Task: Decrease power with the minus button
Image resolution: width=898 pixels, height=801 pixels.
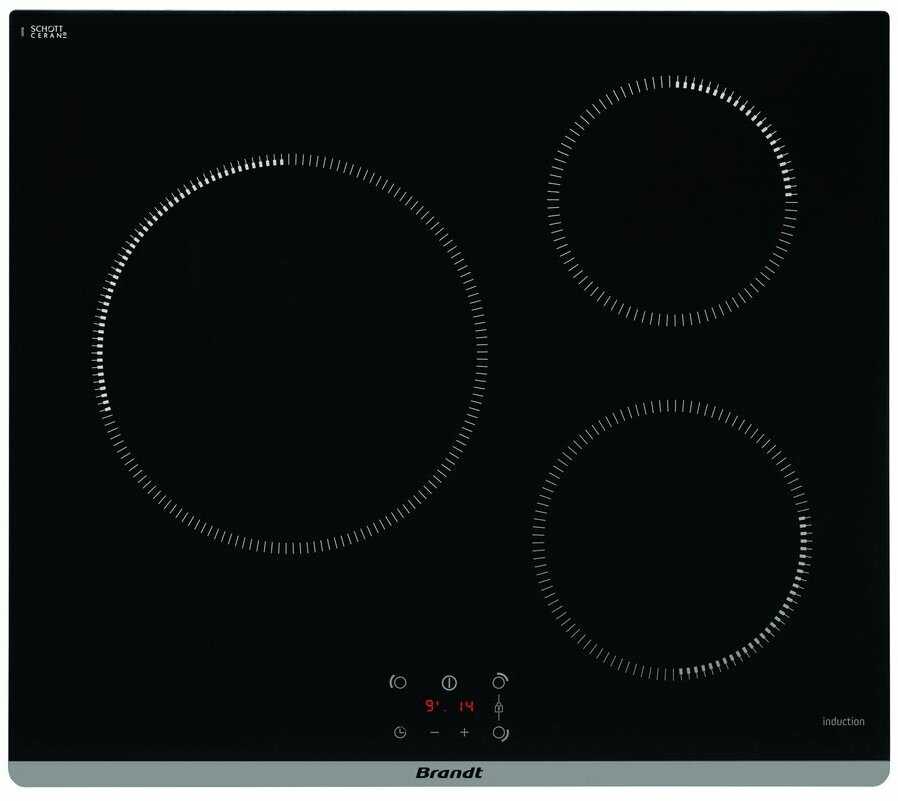Action: (x=434, y=733)
